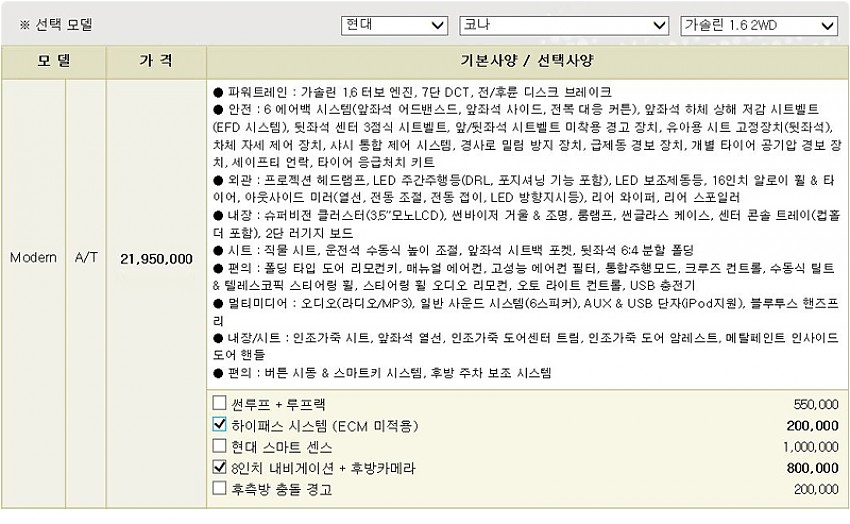The image size is (850, 524).
Task: Click the 파워트레인 specification line
Action: point(412,92)
